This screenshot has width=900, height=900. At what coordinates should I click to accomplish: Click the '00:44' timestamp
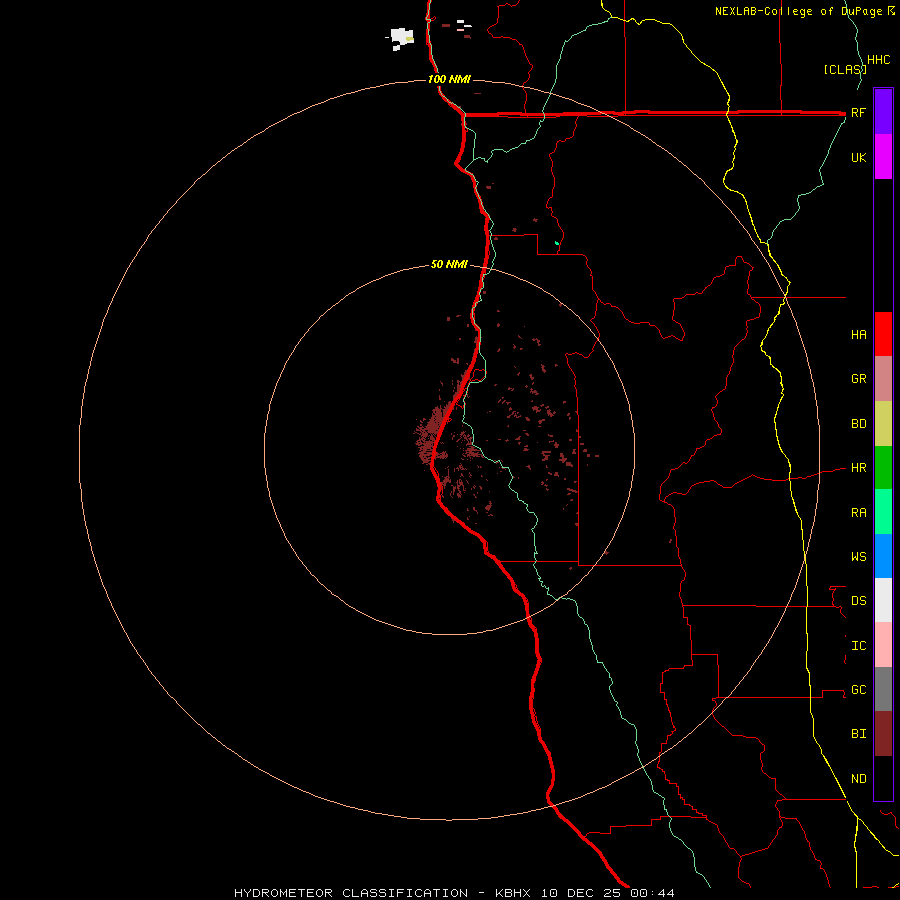click(652, 893)
